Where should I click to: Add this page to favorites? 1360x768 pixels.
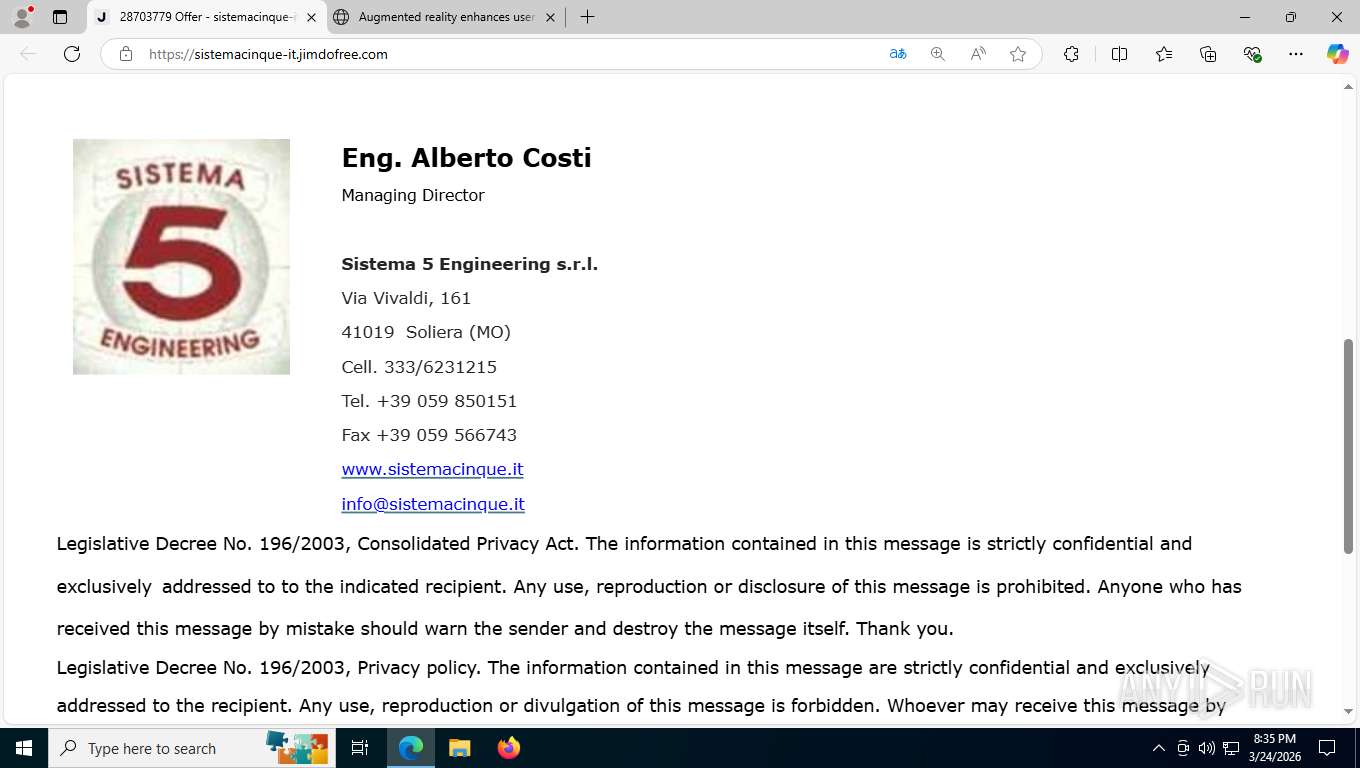point(1018,54)
